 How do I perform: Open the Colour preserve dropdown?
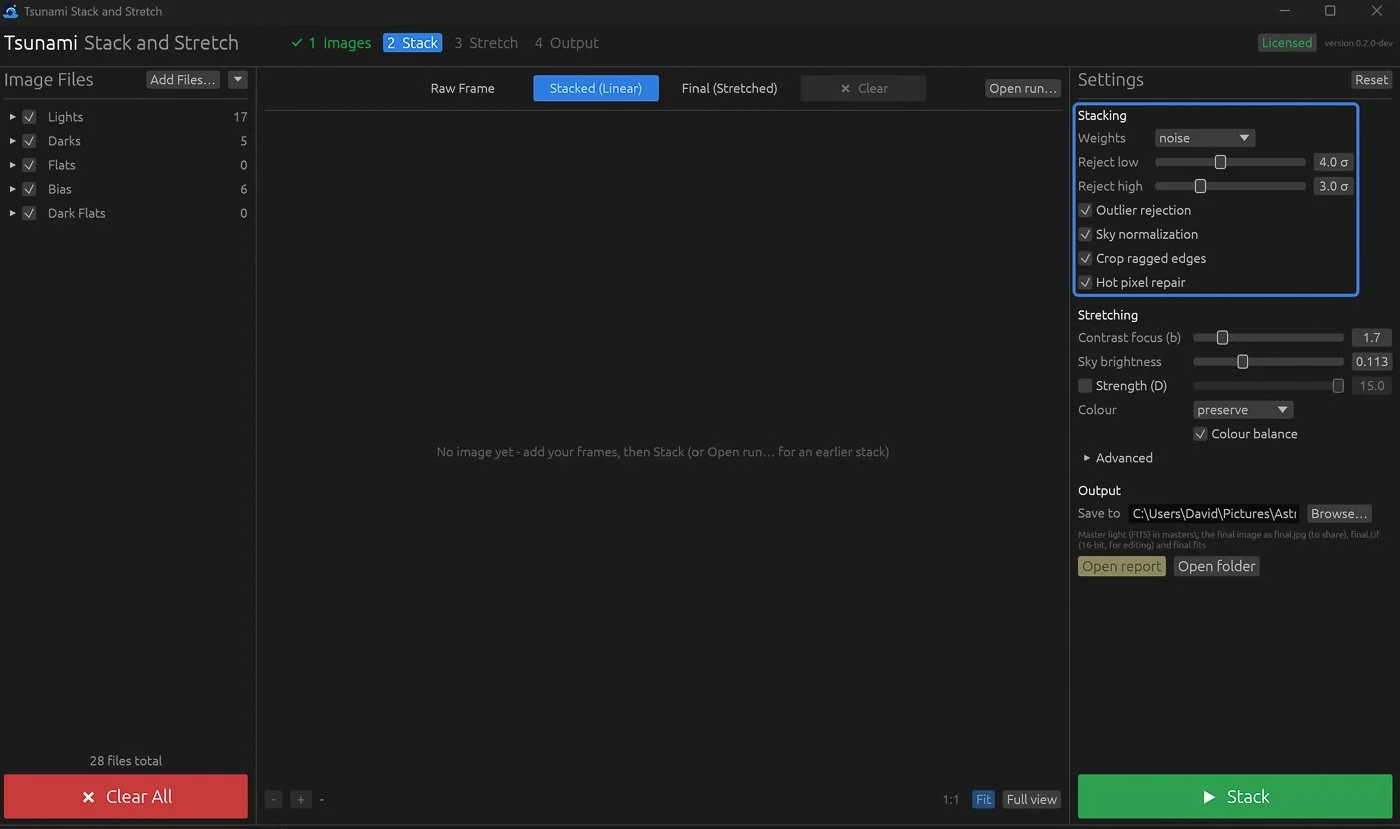tap(1243, 410)
